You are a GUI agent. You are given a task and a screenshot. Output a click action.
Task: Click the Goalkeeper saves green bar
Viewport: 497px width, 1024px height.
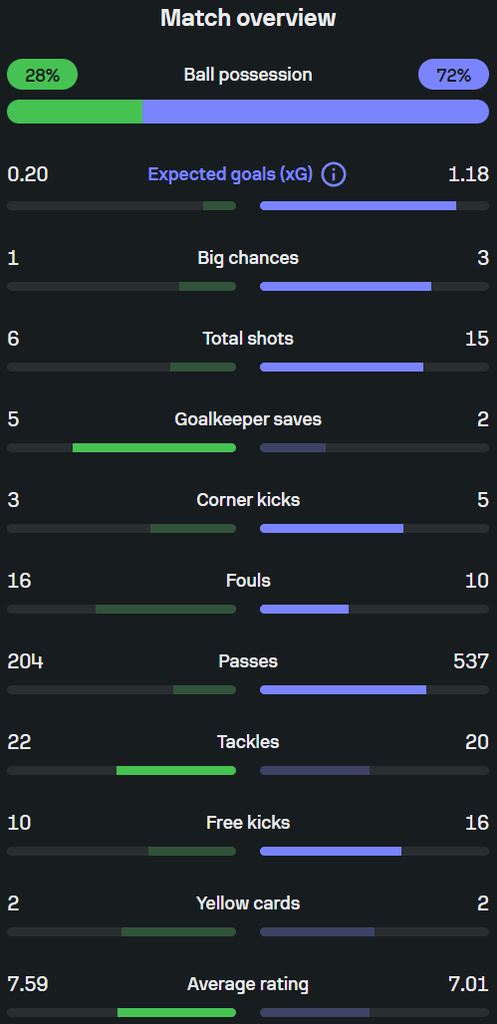click(154, 448)
